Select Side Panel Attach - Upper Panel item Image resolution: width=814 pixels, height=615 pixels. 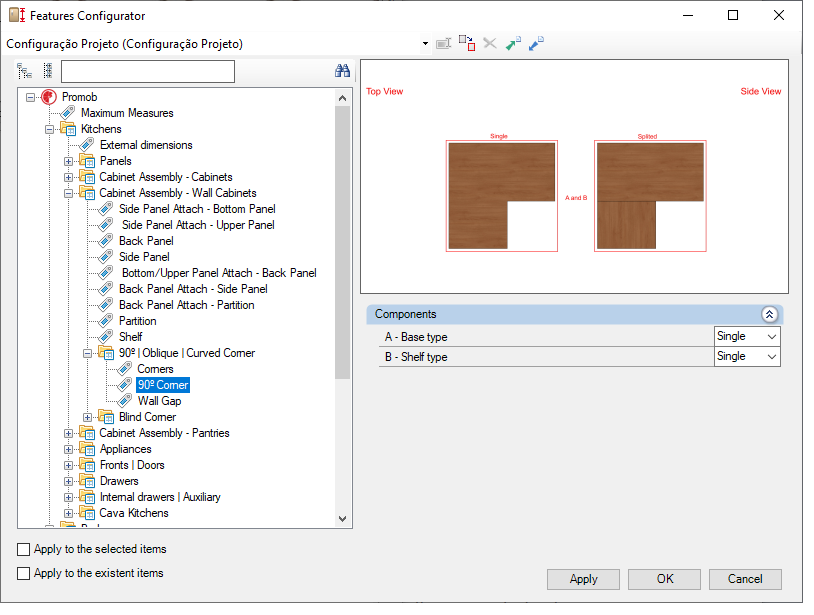click(198, 225)
